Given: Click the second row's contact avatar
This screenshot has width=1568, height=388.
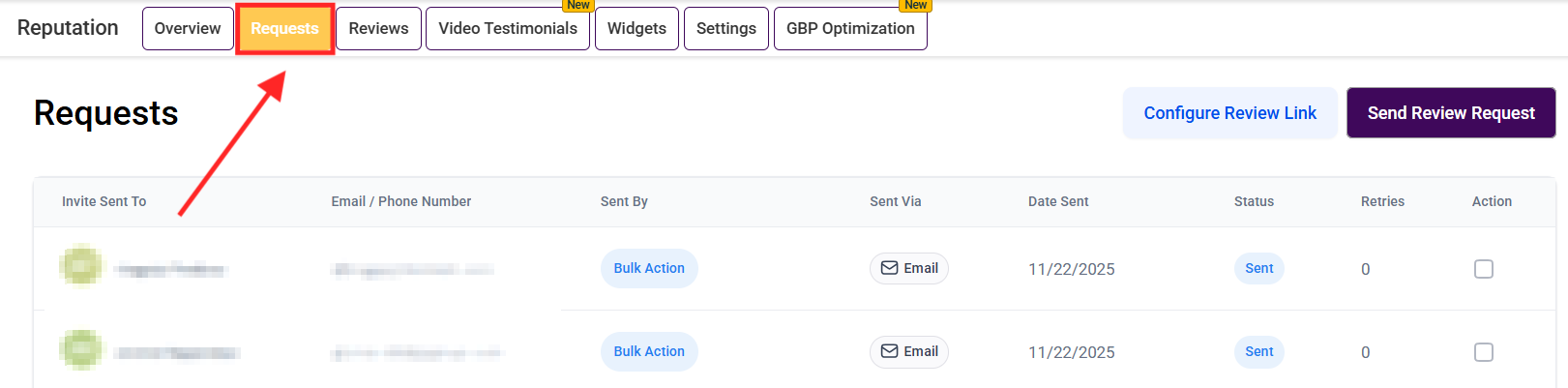Looking at the screenshot, I should [81, 349].
